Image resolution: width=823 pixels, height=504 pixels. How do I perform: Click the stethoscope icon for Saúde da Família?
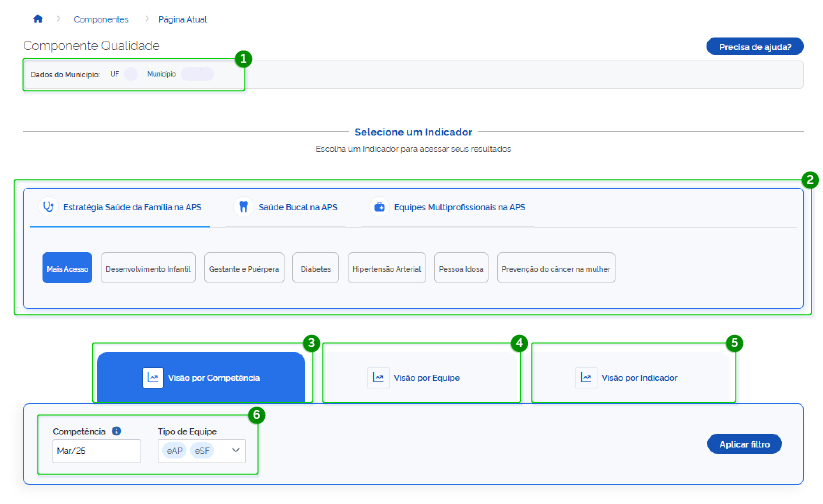[47, 207]
